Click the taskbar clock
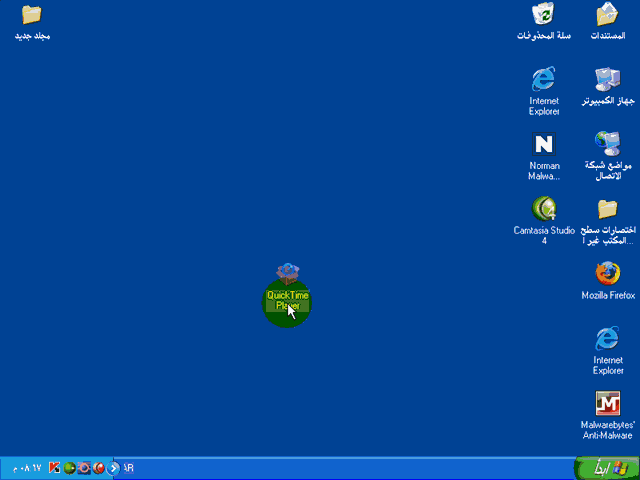 [x=24, y=468]
